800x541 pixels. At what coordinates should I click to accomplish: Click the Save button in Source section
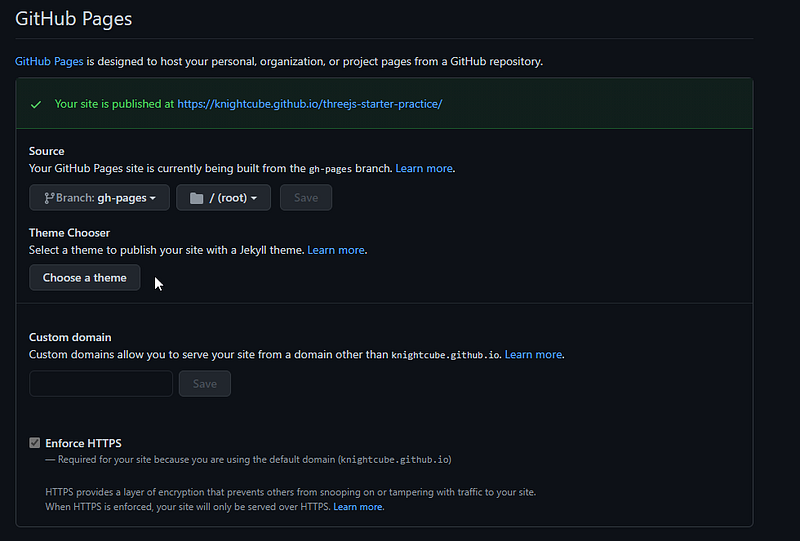pyautogui.click(x=306, y=198)
